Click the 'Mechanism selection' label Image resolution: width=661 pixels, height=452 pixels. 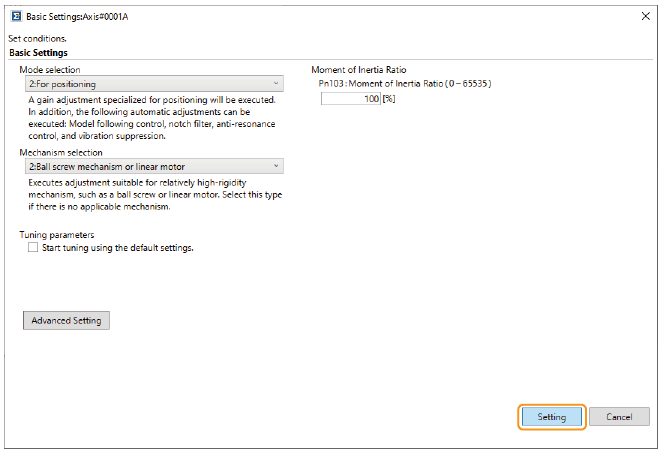61,152
